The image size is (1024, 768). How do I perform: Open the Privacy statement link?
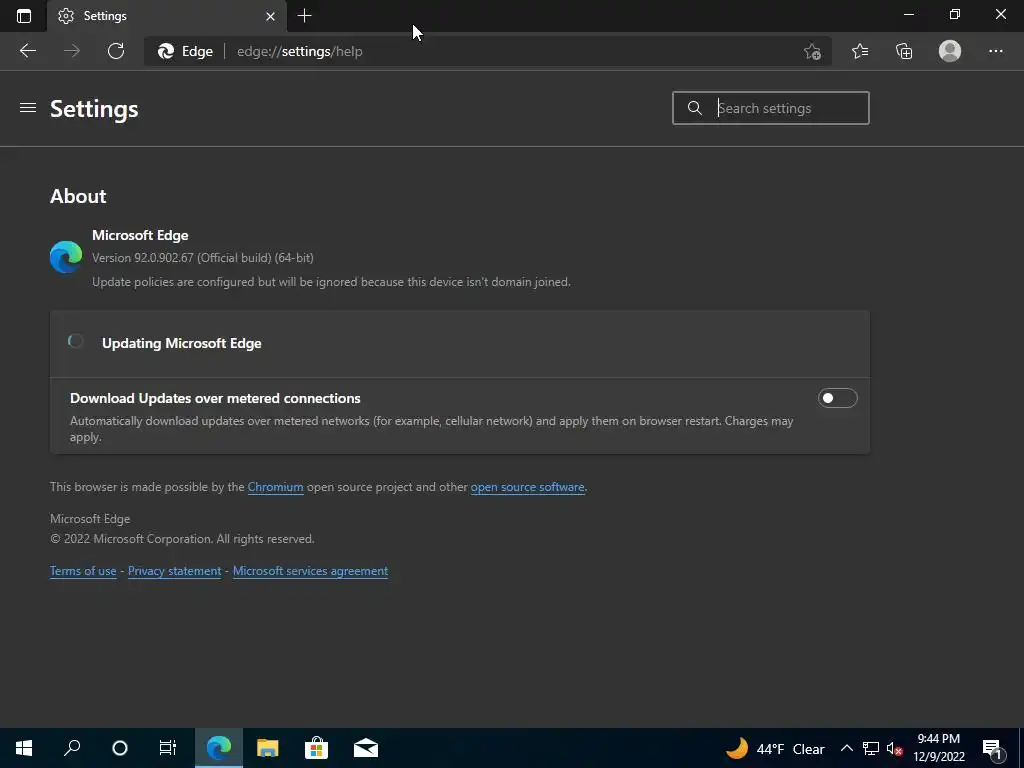tap(174, 571)
